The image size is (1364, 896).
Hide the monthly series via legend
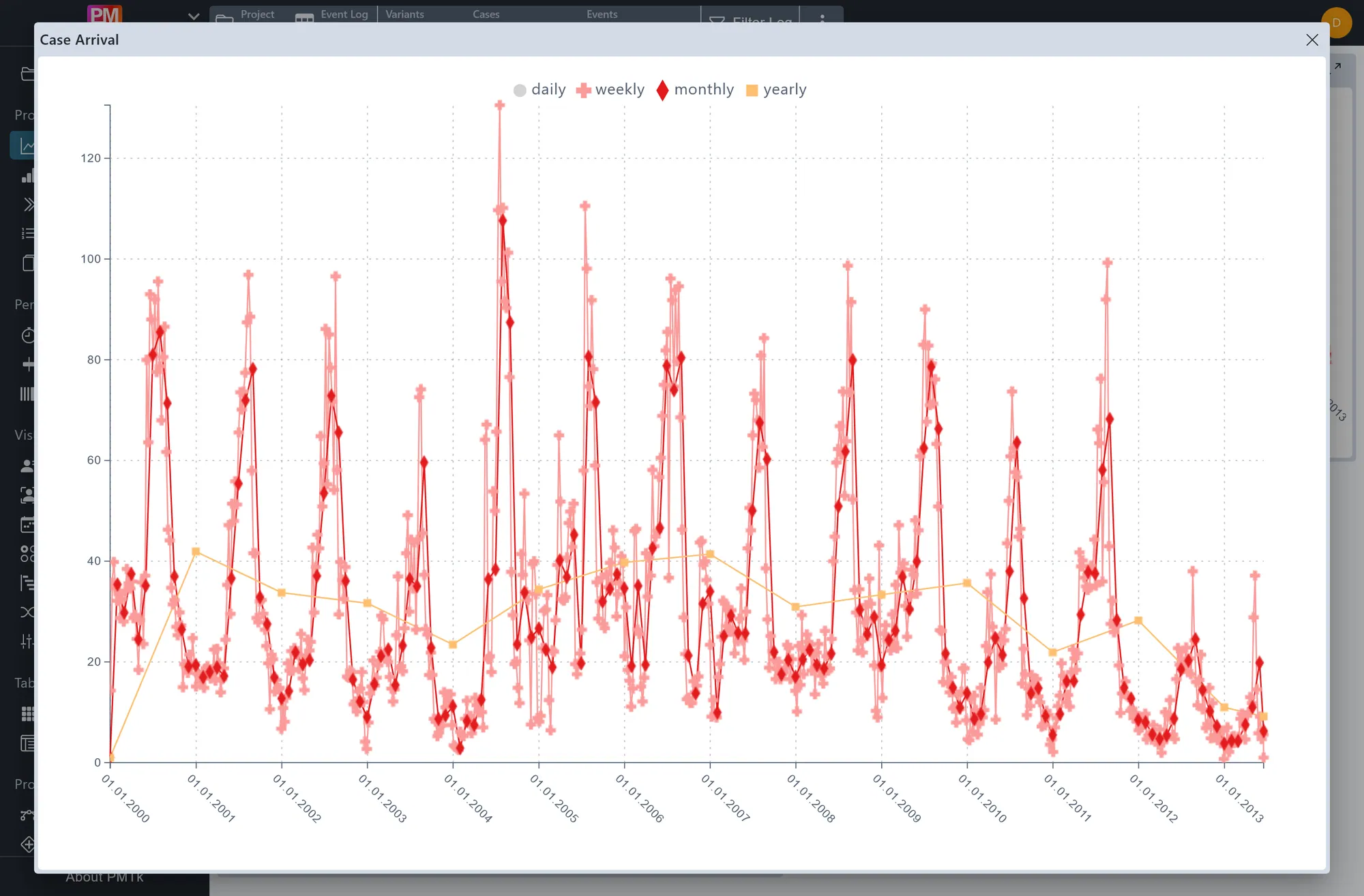coord(695,89)
